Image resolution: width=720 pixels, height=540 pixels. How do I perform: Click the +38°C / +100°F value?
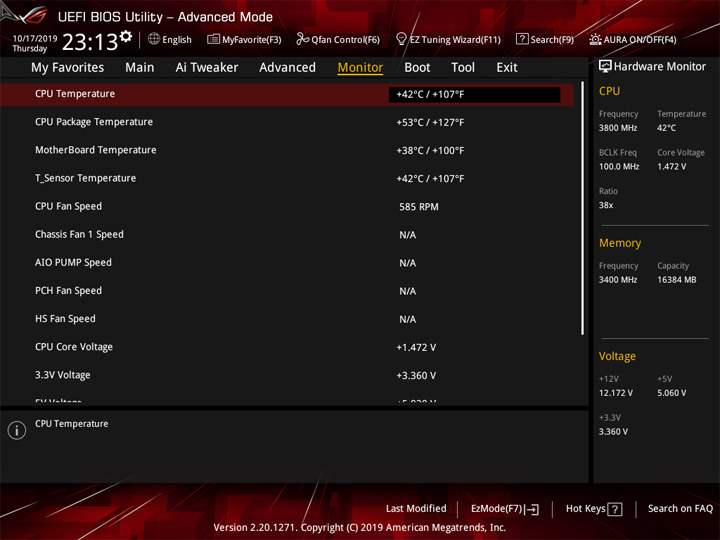click(x=430, y=151)
